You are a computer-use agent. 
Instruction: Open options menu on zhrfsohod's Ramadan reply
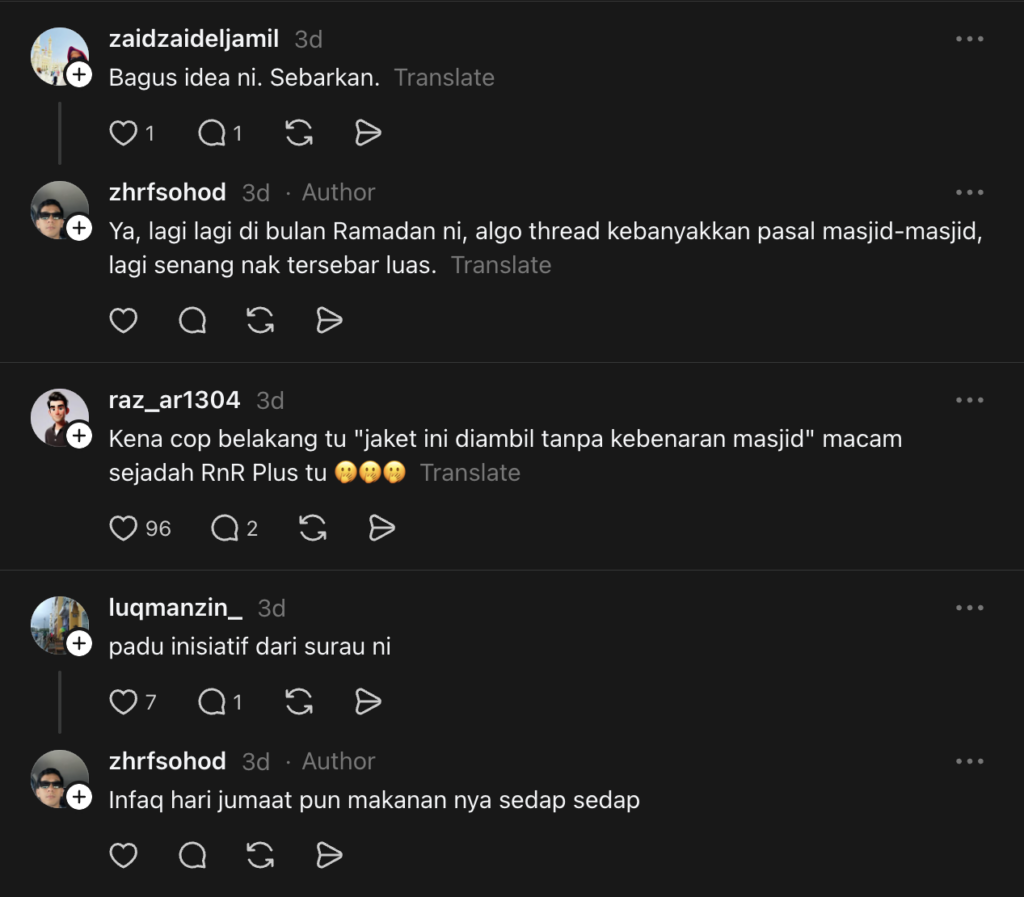969,191
